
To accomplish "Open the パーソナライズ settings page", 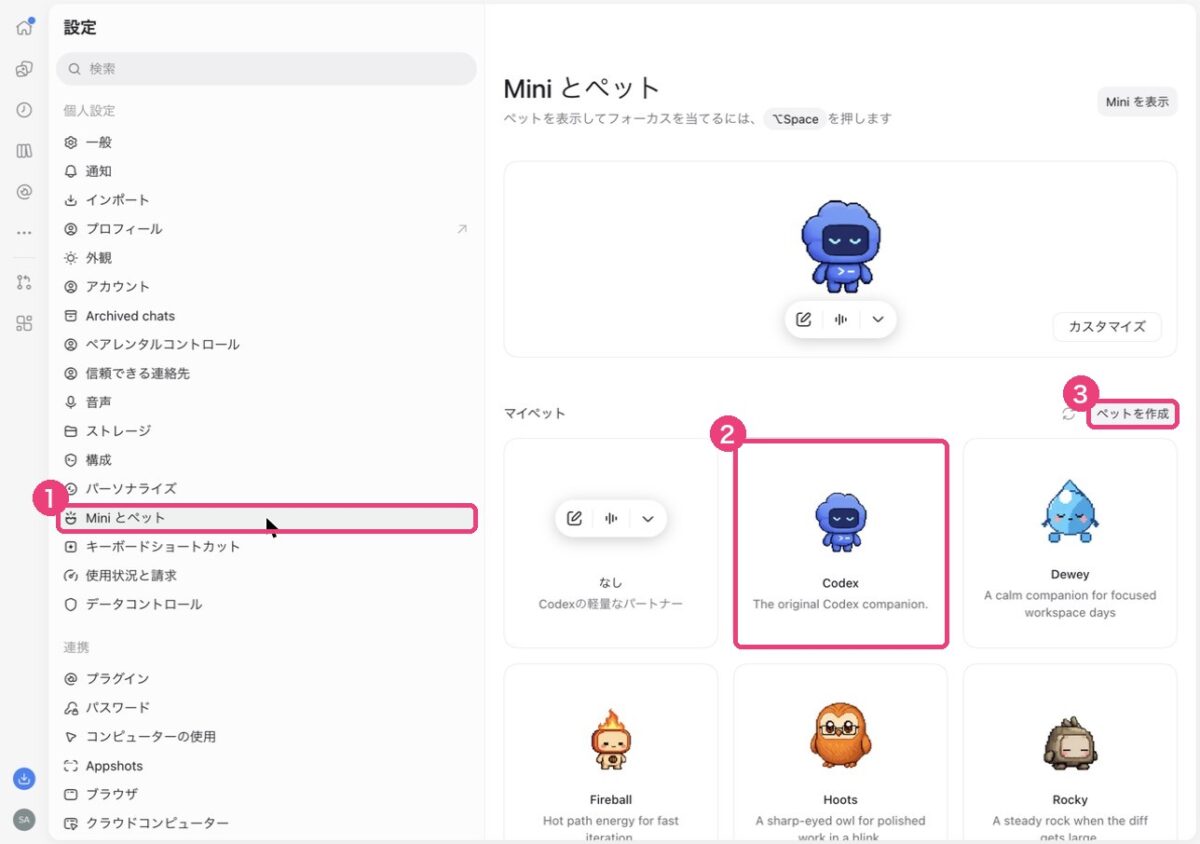I will pyautogui.click(x=266, y=489).
